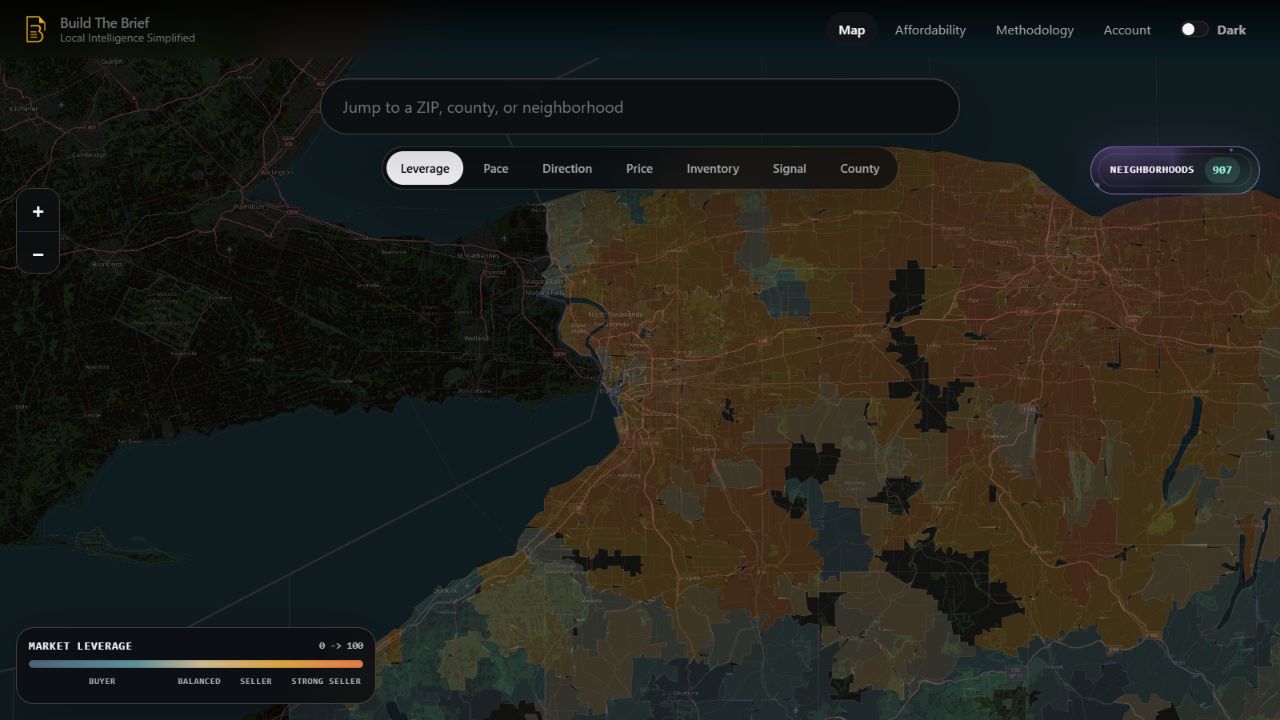Click the Build The Brief logo icon
Image resolution: width=1280 pixels, height=720 pixels.
tap(35, 30)
